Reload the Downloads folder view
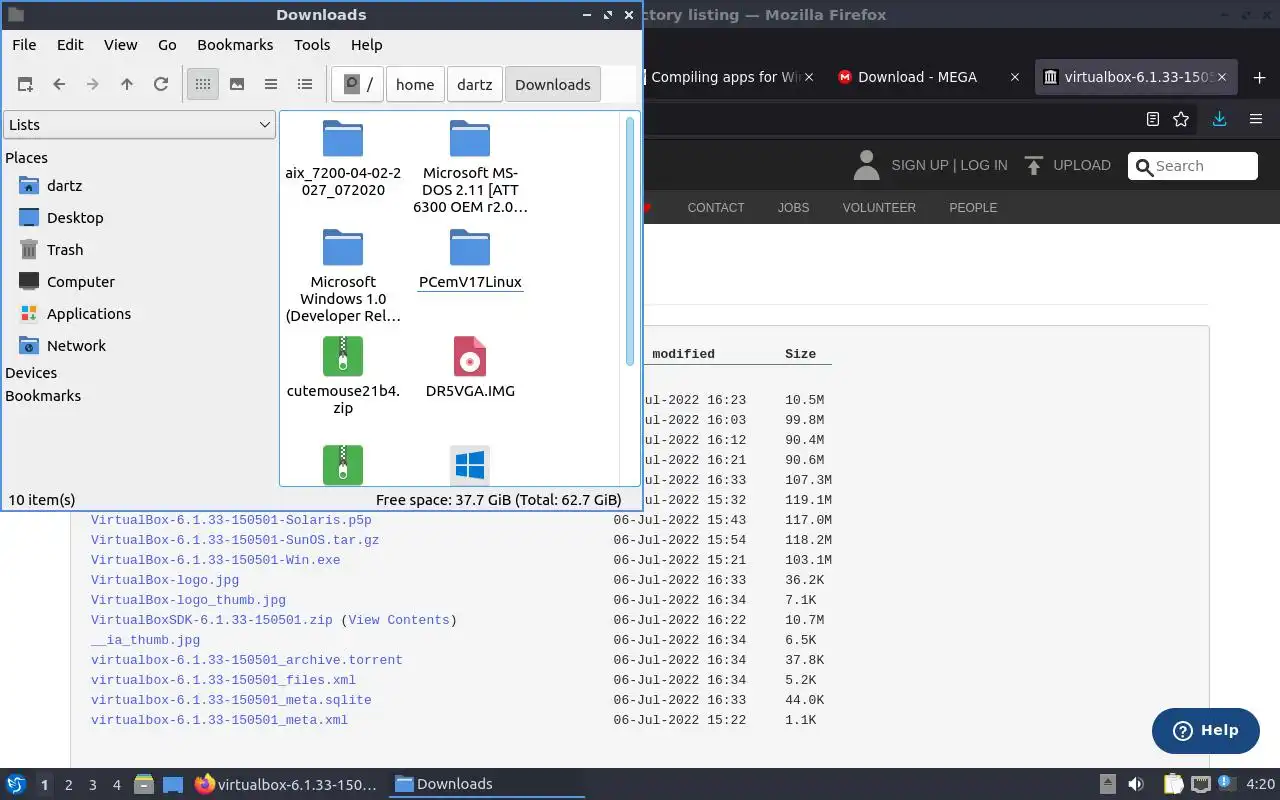The height and width of the screenshot is (800, 1280). pyautogui.click(x=161, y=85)
